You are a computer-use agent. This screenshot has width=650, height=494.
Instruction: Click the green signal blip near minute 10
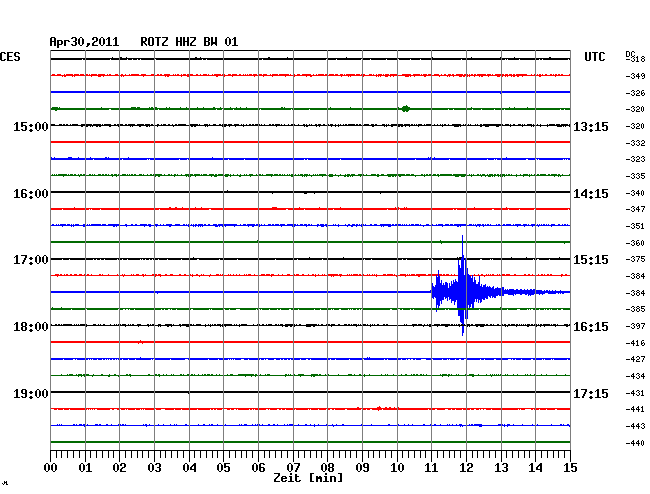405,109
